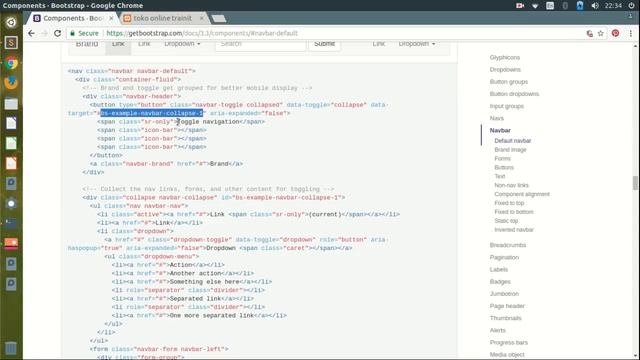Click the scrollbar up arrow

(x=635, y=46)
